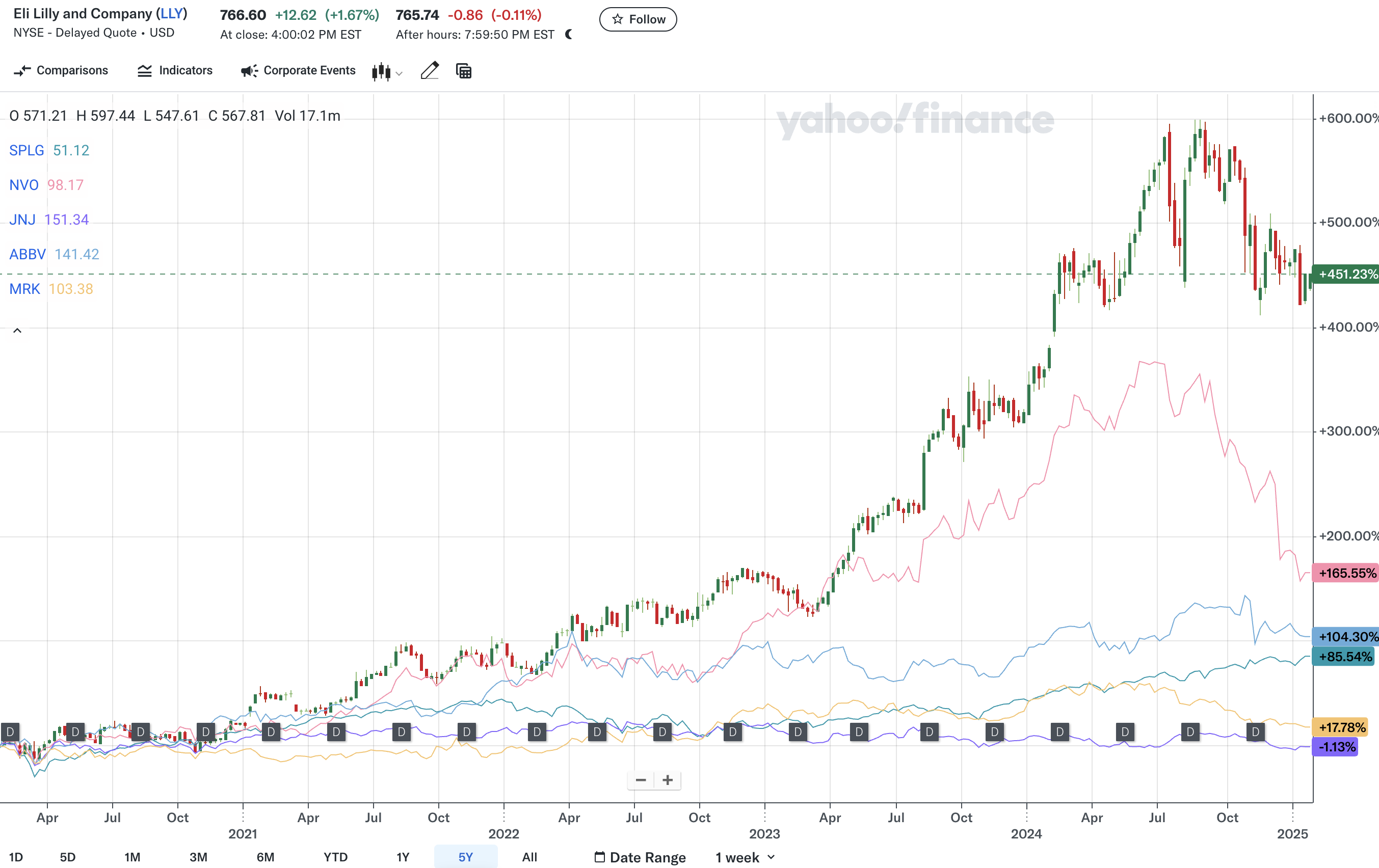Open the Date Range selector
The image size is (1379, 868).
pyautogui.click(x=639, y=857)
